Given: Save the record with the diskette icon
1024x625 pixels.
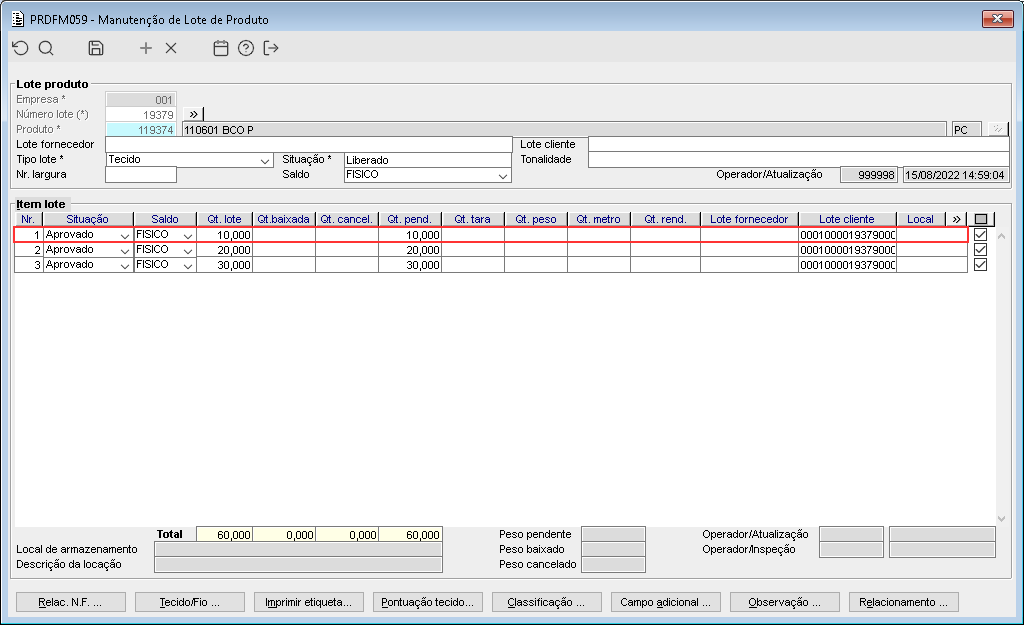Looking at the screenshot, I should tap(96, 48).
